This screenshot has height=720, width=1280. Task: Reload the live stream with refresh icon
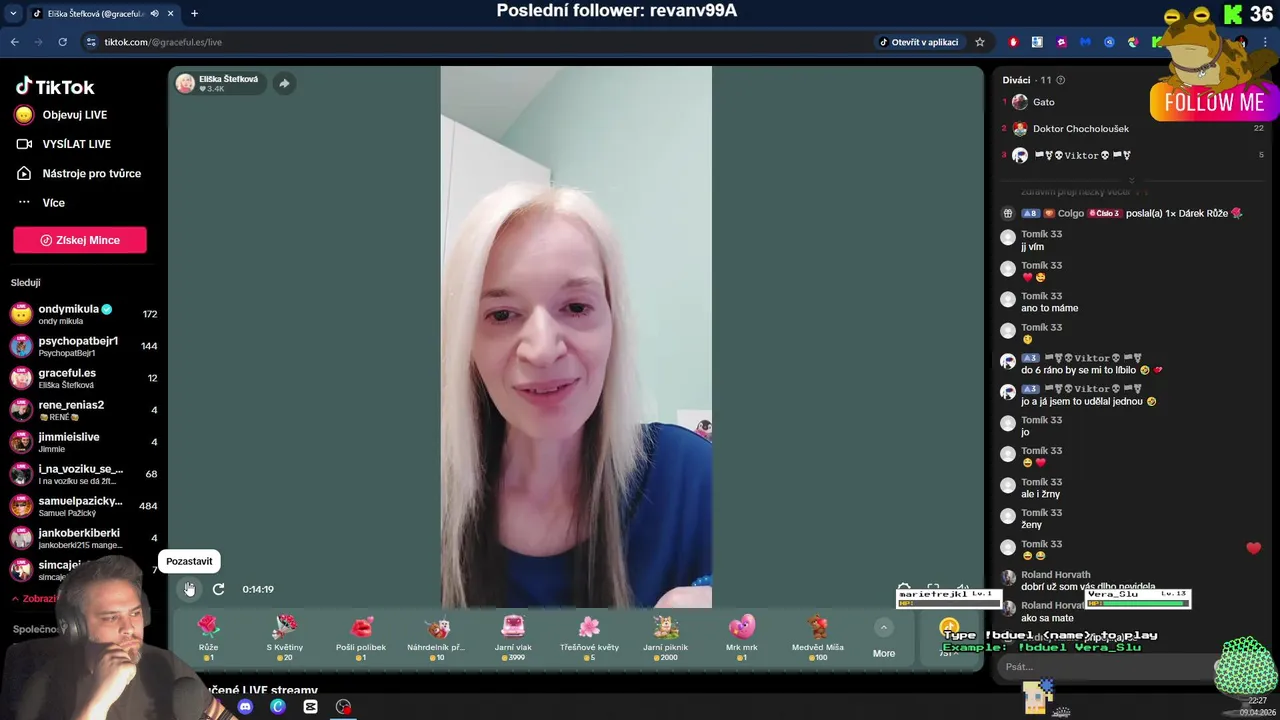[x=218, y=589]
